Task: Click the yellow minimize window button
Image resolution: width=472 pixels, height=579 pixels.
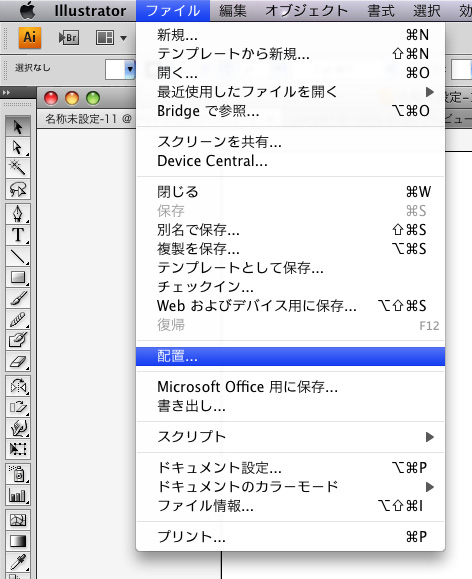Action: coord(72,98)
